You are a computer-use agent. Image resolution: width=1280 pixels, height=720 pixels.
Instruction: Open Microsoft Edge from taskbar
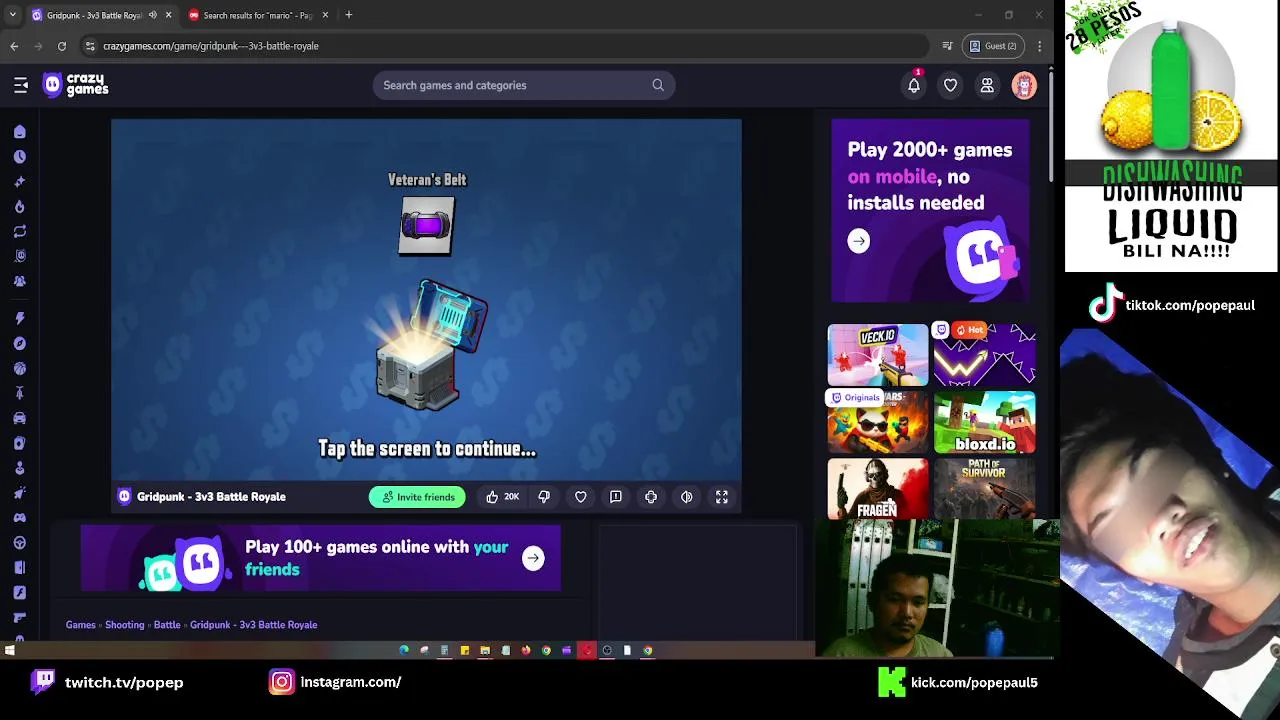[404, 651]
